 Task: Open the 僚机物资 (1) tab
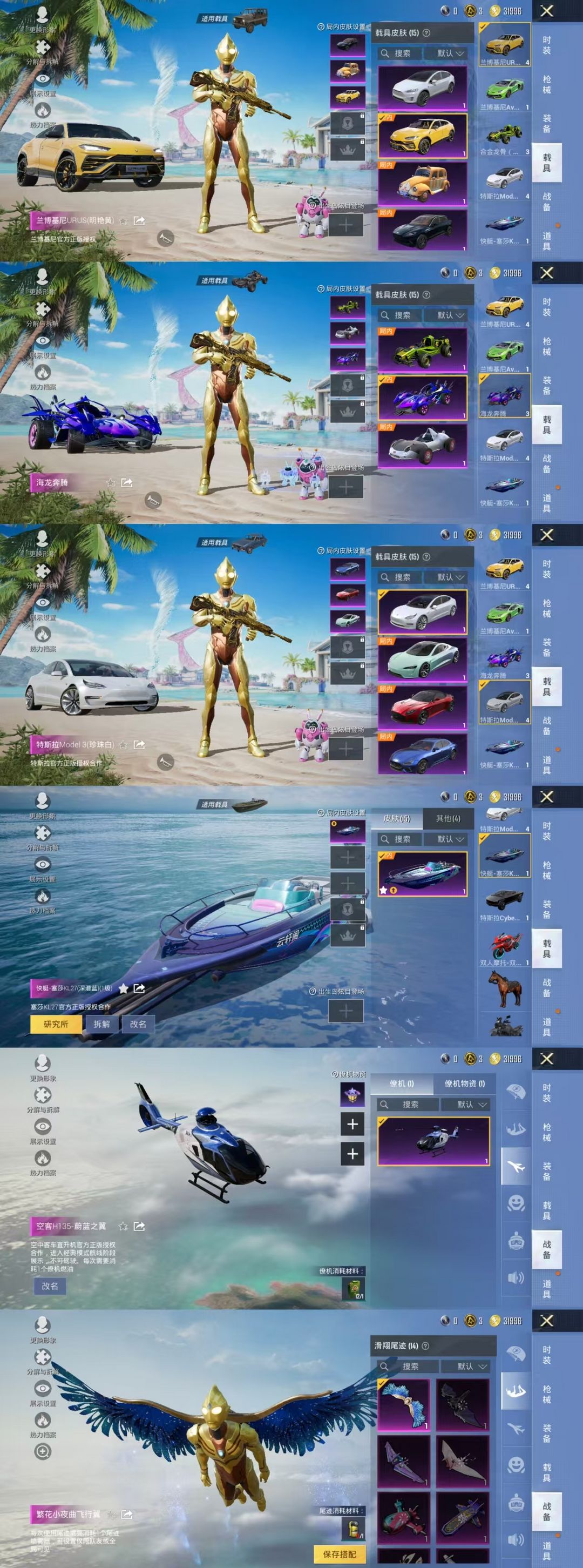click(x=464, y=1084)
